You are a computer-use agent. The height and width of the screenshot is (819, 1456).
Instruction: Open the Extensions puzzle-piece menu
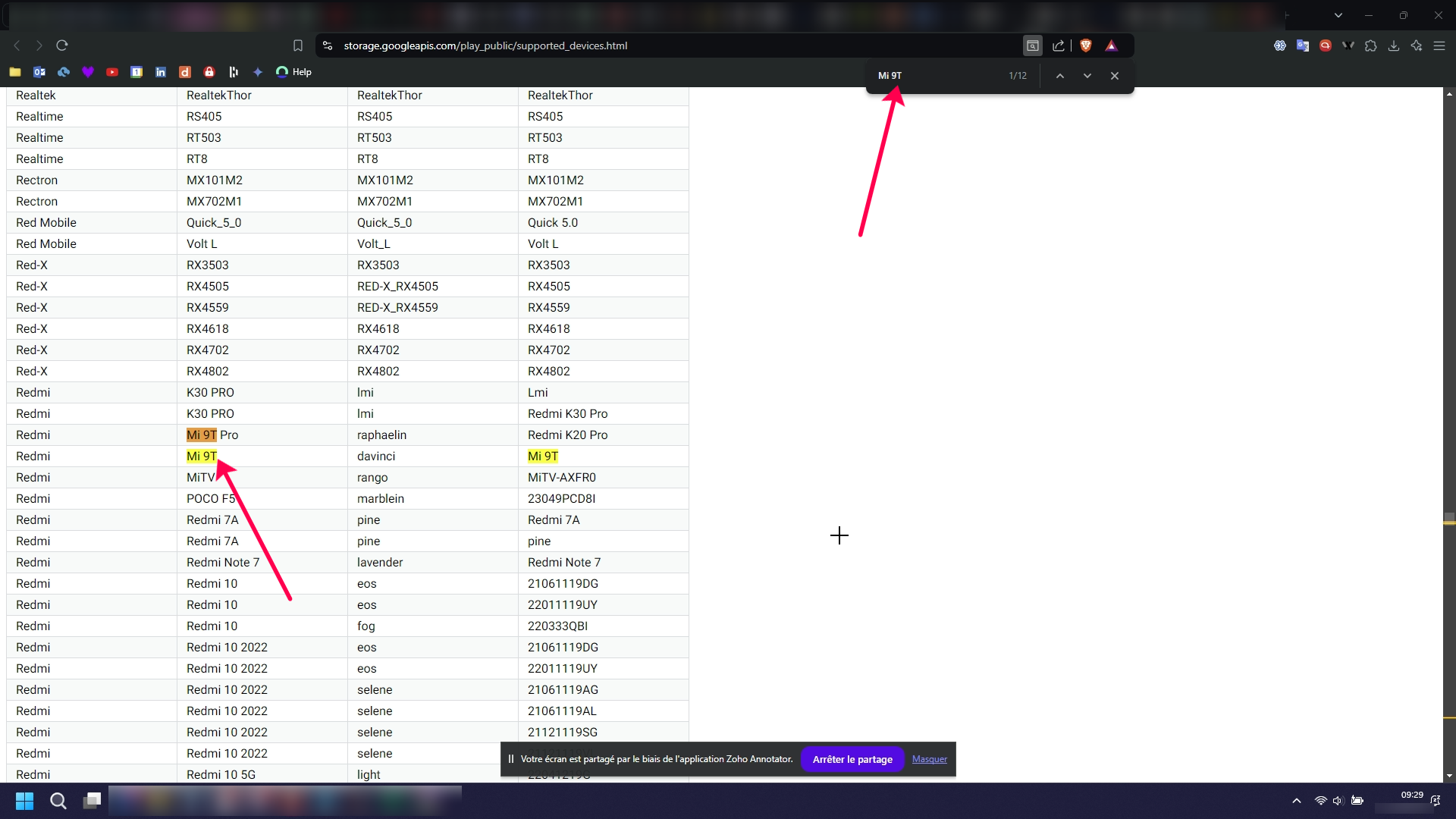[x=1371, y=45]
